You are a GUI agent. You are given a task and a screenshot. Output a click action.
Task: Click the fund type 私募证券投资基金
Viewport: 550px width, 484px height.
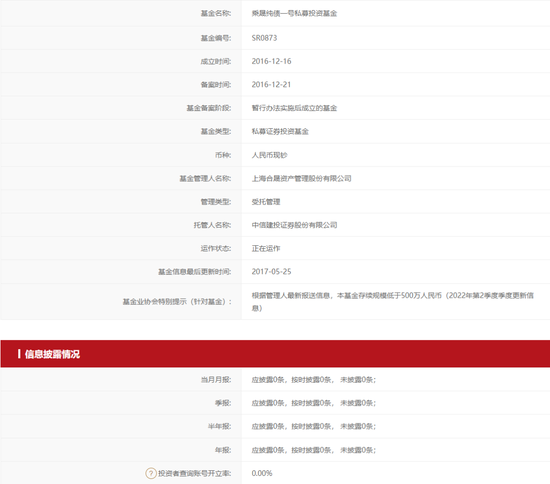tap(280, 132)
